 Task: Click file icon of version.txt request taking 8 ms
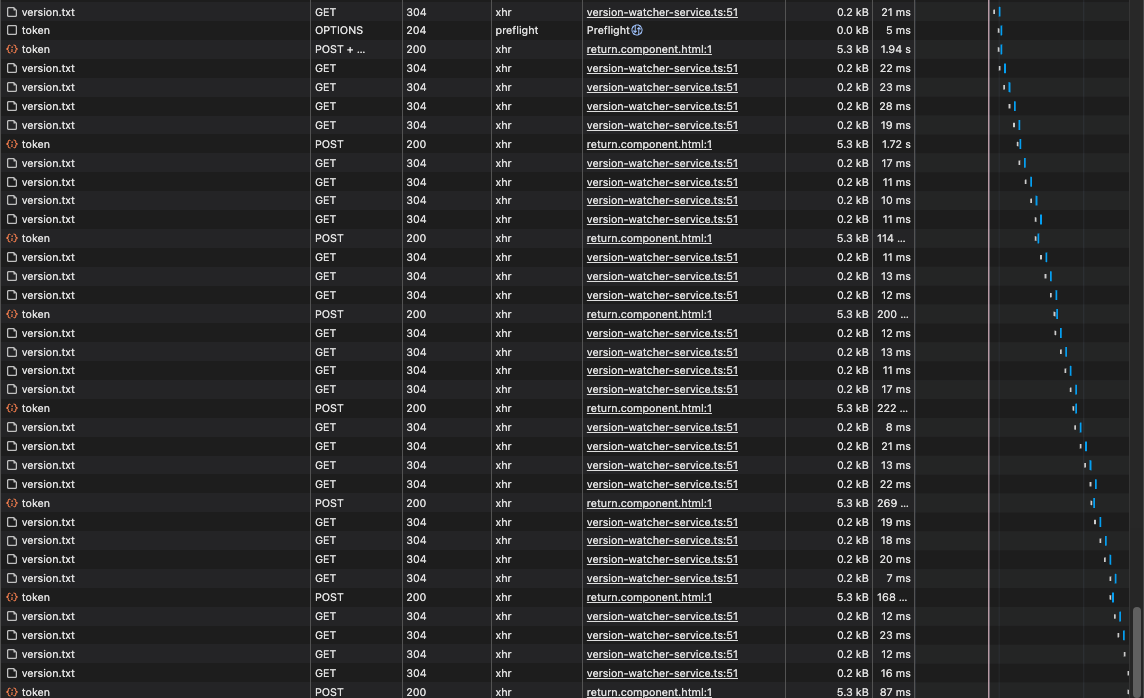(12, 427)
